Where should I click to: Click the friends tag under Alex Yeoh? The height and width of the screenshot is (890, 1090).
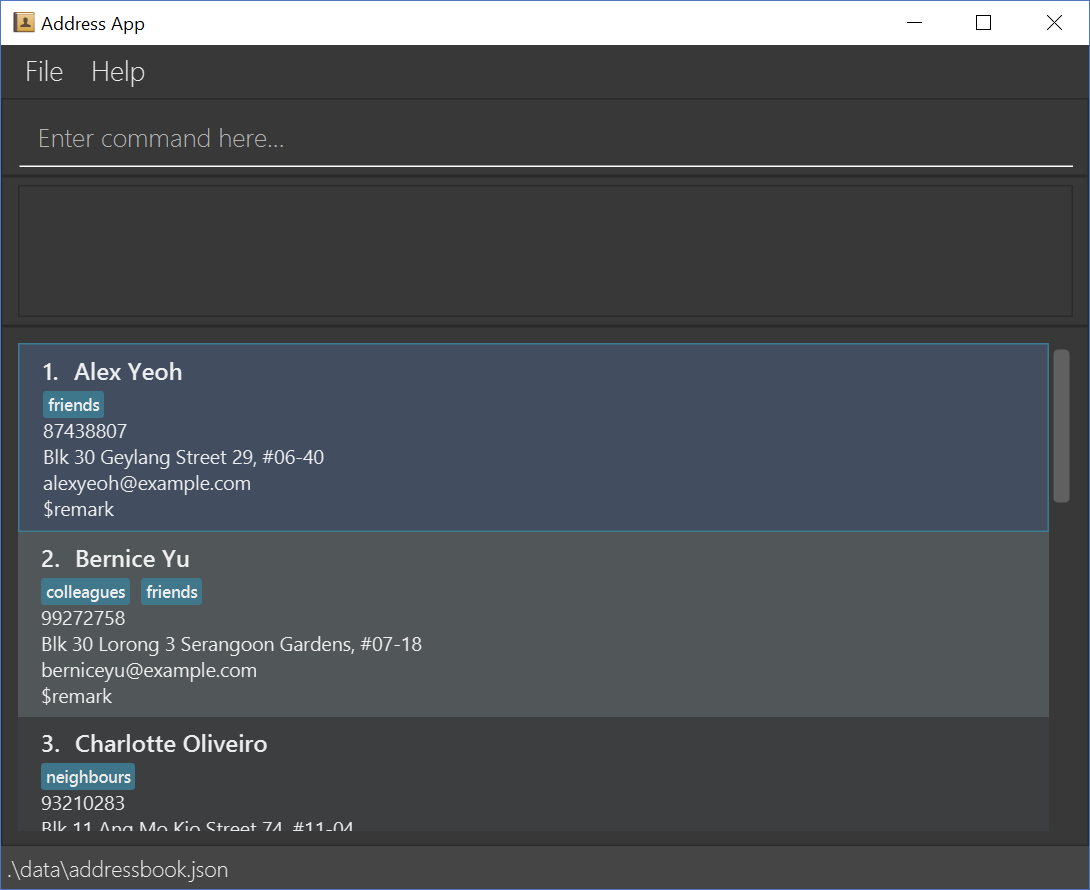point(74,405)
